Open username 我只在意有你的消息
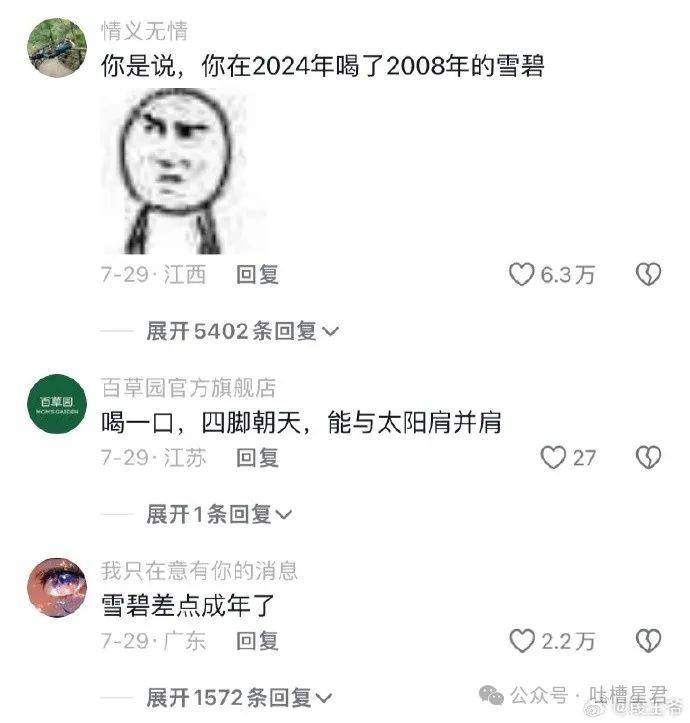Screen dimensions: 690x723 (199, 571)
